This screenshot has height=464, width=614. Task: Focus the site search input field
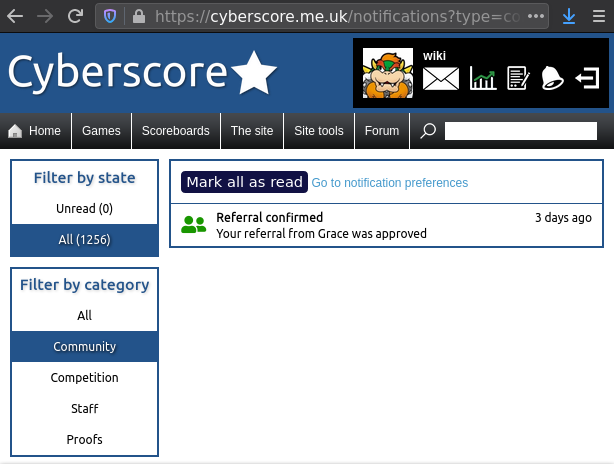[521, 131]
